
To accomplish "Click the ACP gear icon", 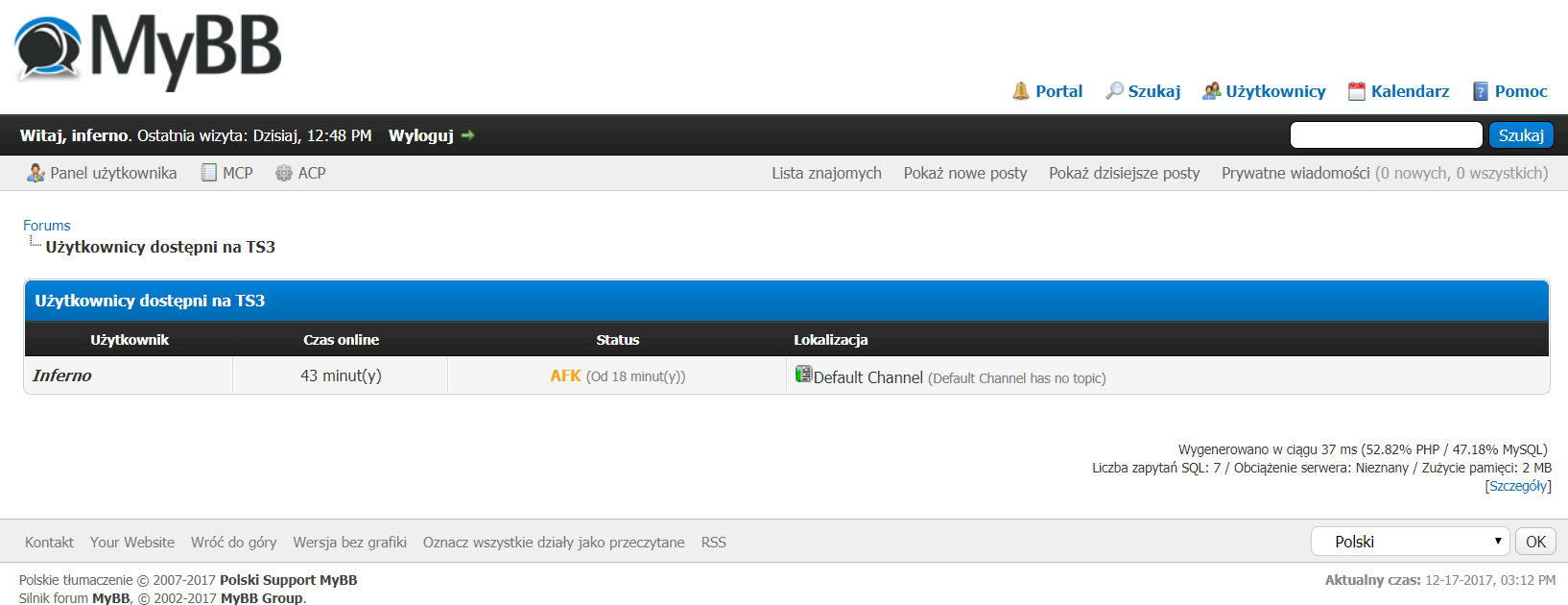I will (x=284, y=173).
